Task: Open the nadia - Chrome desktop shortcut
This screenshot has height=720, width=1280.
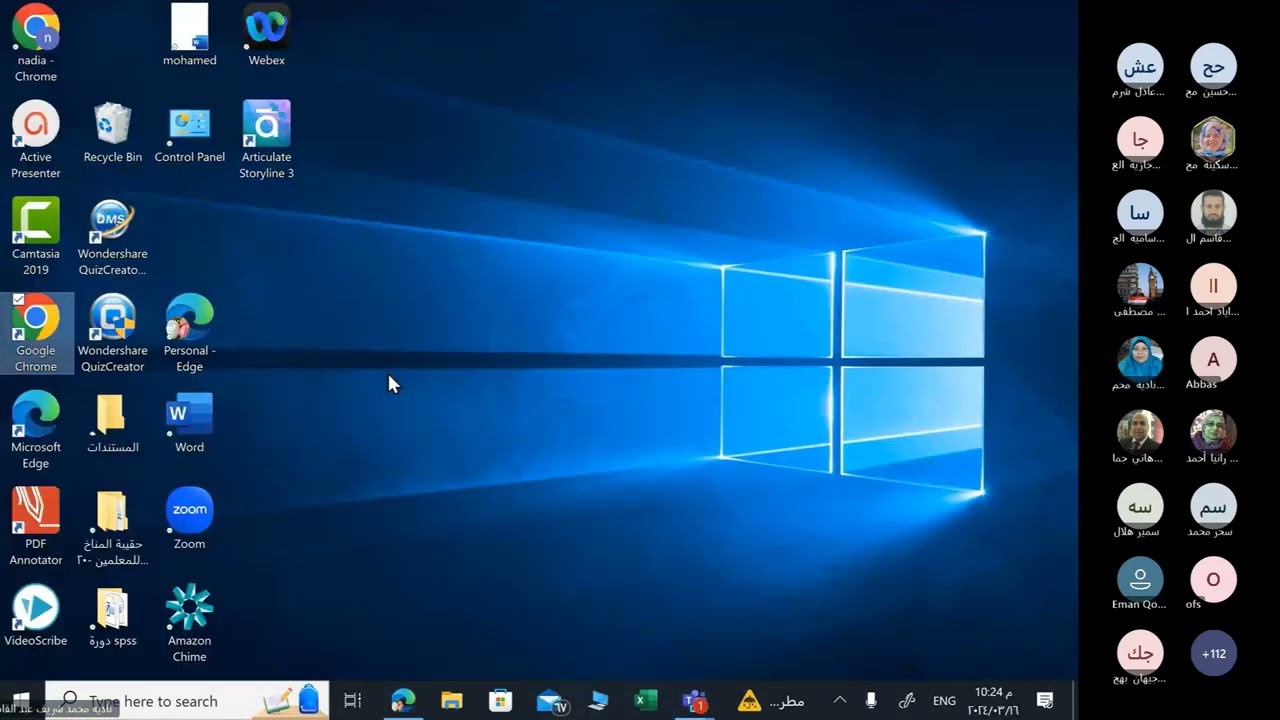Action: 36,43
